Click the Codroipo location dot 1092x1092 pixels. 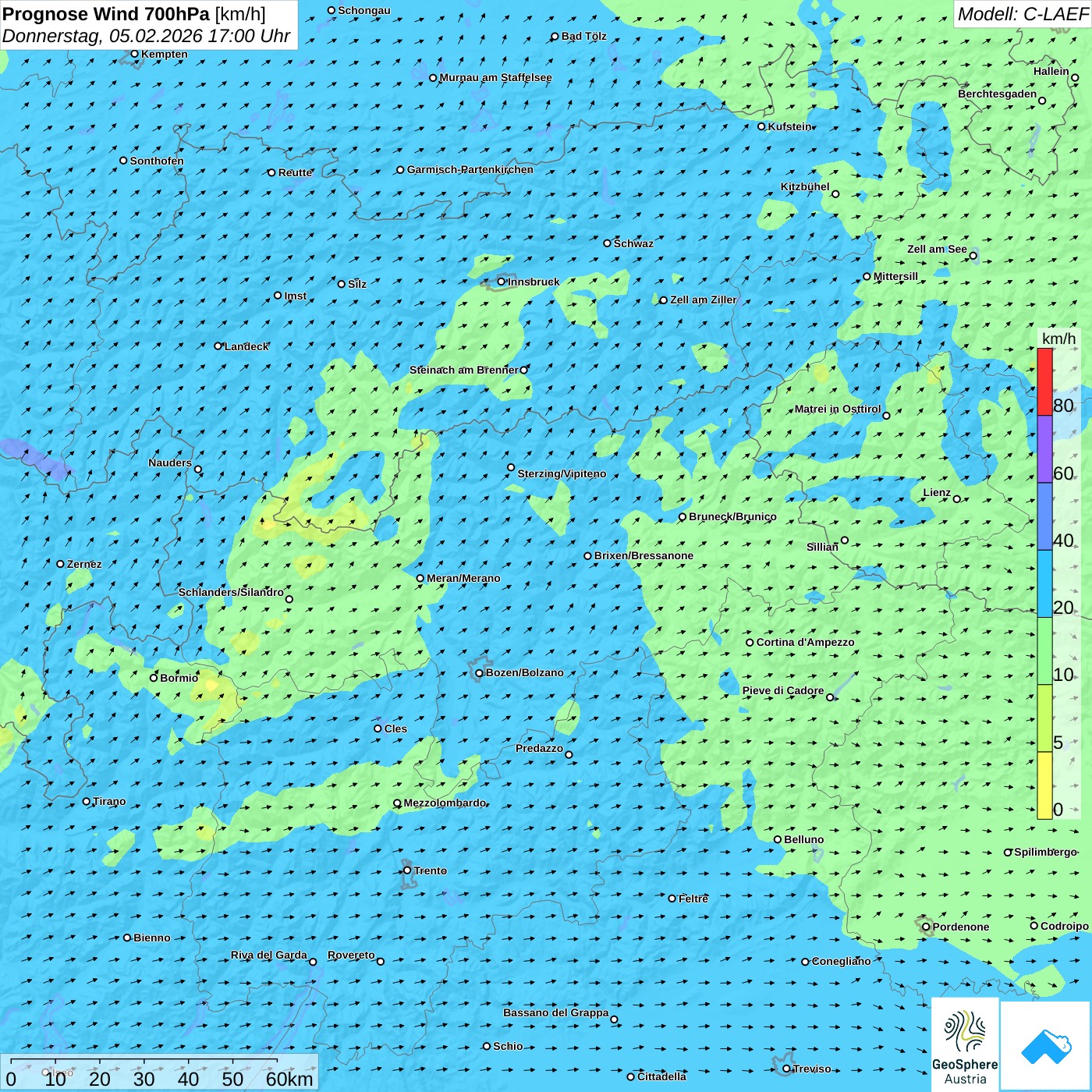[1034, 926]
